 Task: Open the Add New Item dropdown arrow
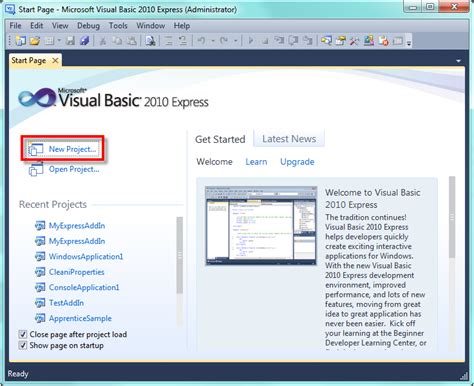click(59, 41)
